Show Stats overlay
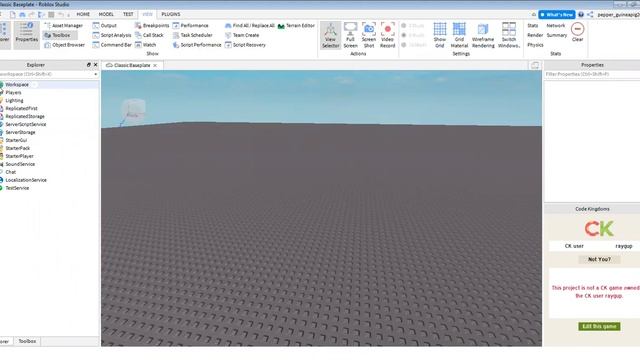The height and width of the screenshot is (360, 640). click(533, 26)
